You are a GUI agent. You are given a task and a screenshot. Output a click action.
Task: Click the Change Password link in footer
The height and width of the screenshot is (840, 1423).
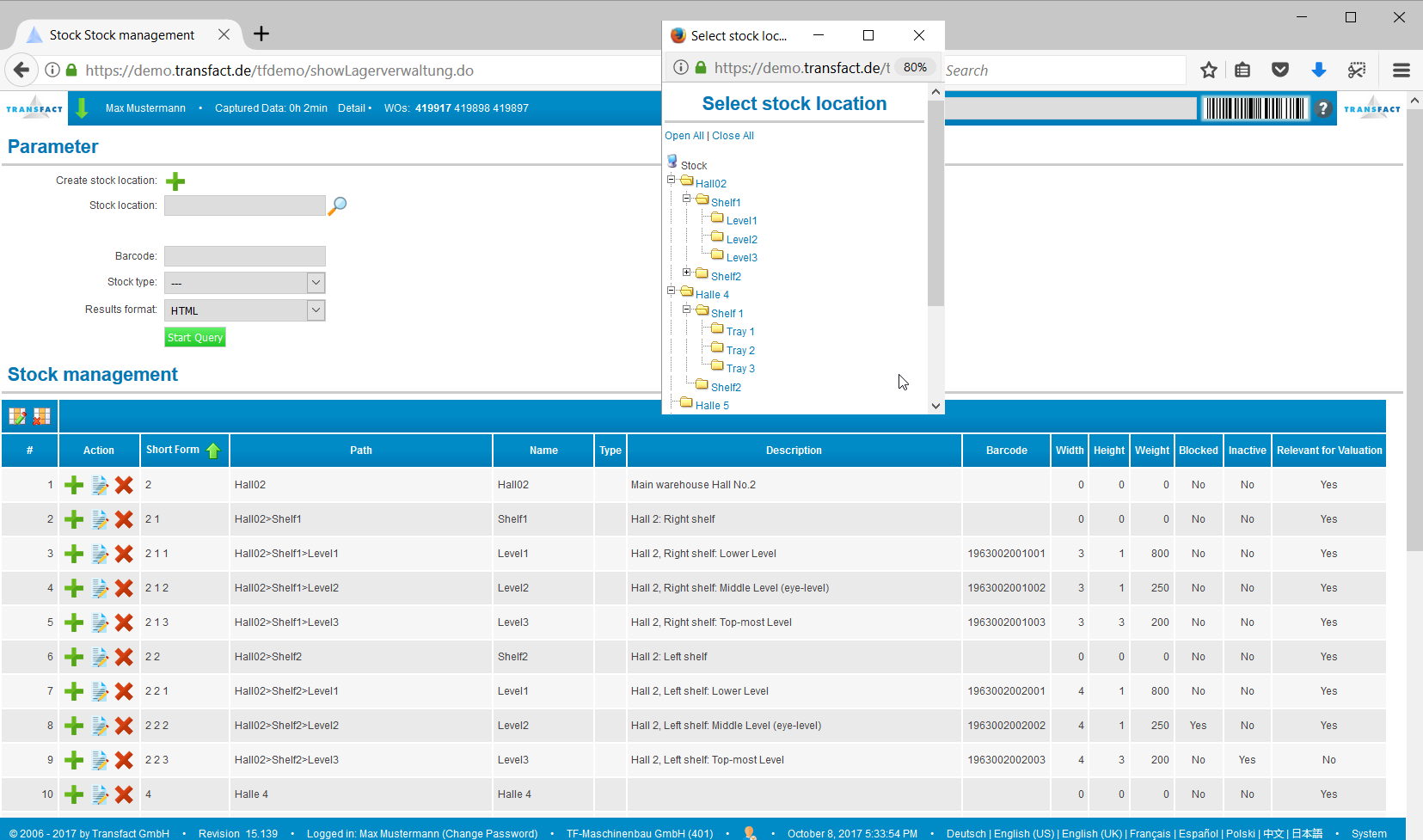point(489,834)
